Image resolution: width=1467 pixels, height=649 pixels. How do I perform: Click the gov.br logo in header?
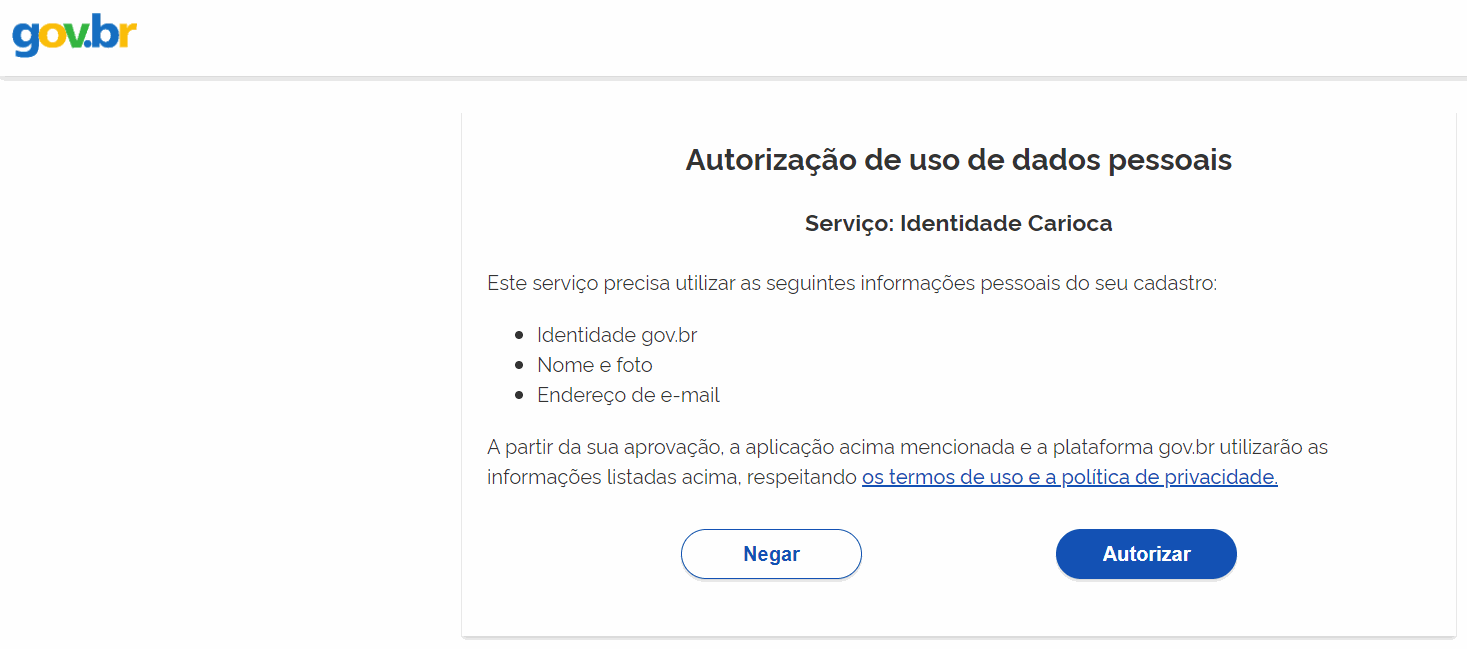[x=75, y=35]
